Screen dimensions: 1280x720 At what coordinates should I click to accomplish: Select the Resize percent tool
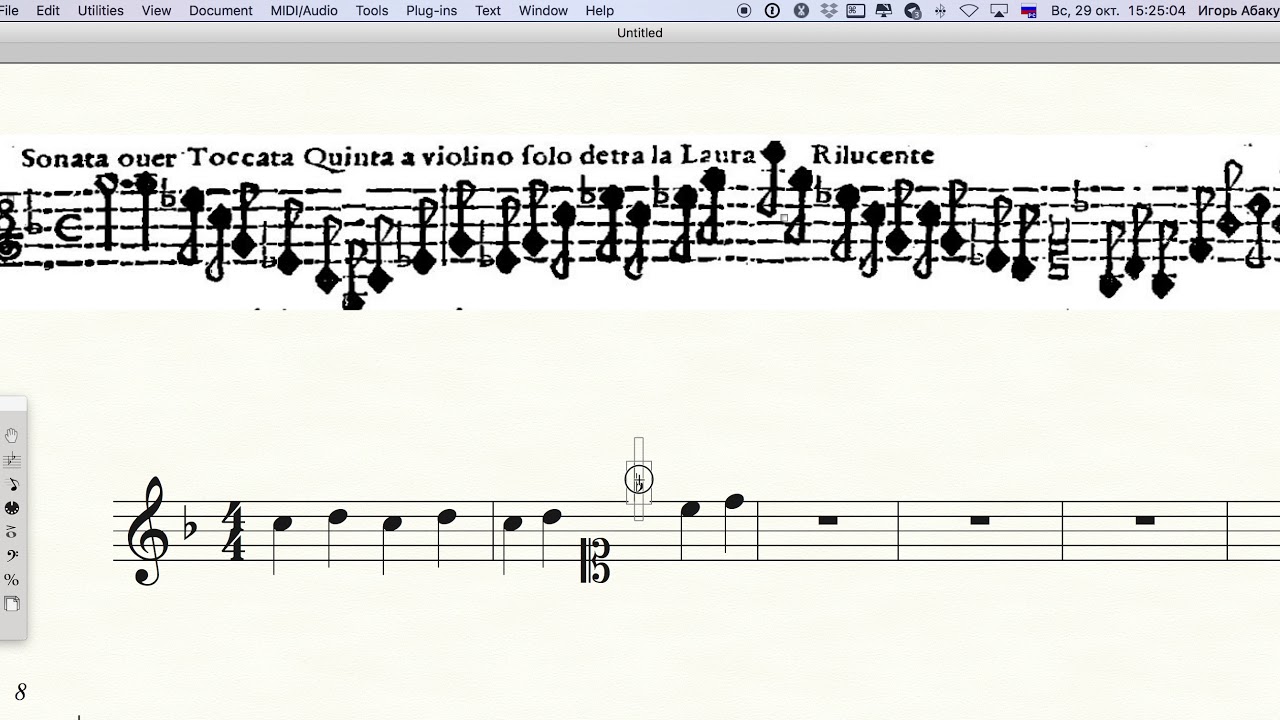(12, 580)
